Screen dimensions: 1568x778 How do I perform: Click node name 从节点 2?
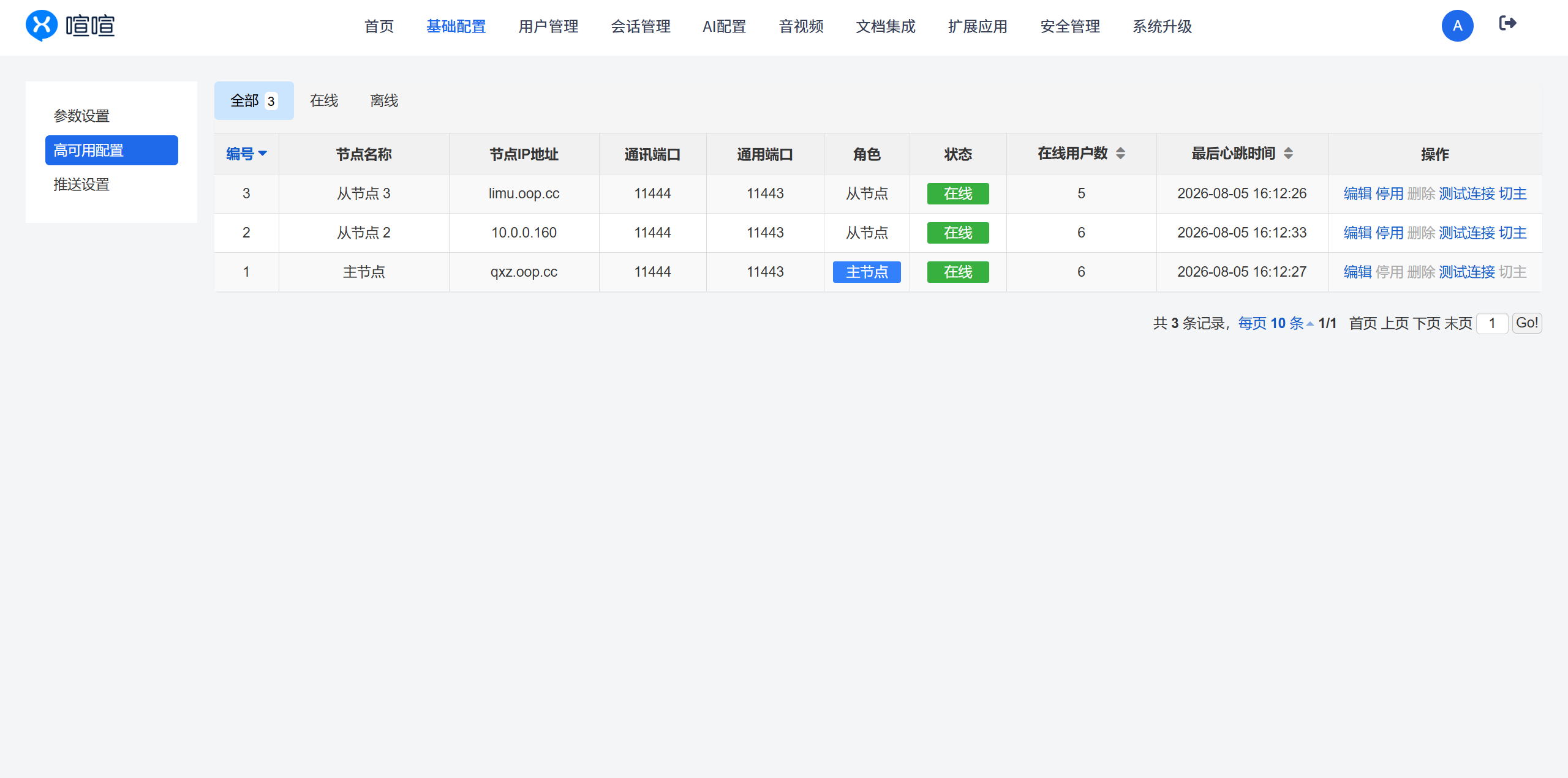click(x=364, y=233)
